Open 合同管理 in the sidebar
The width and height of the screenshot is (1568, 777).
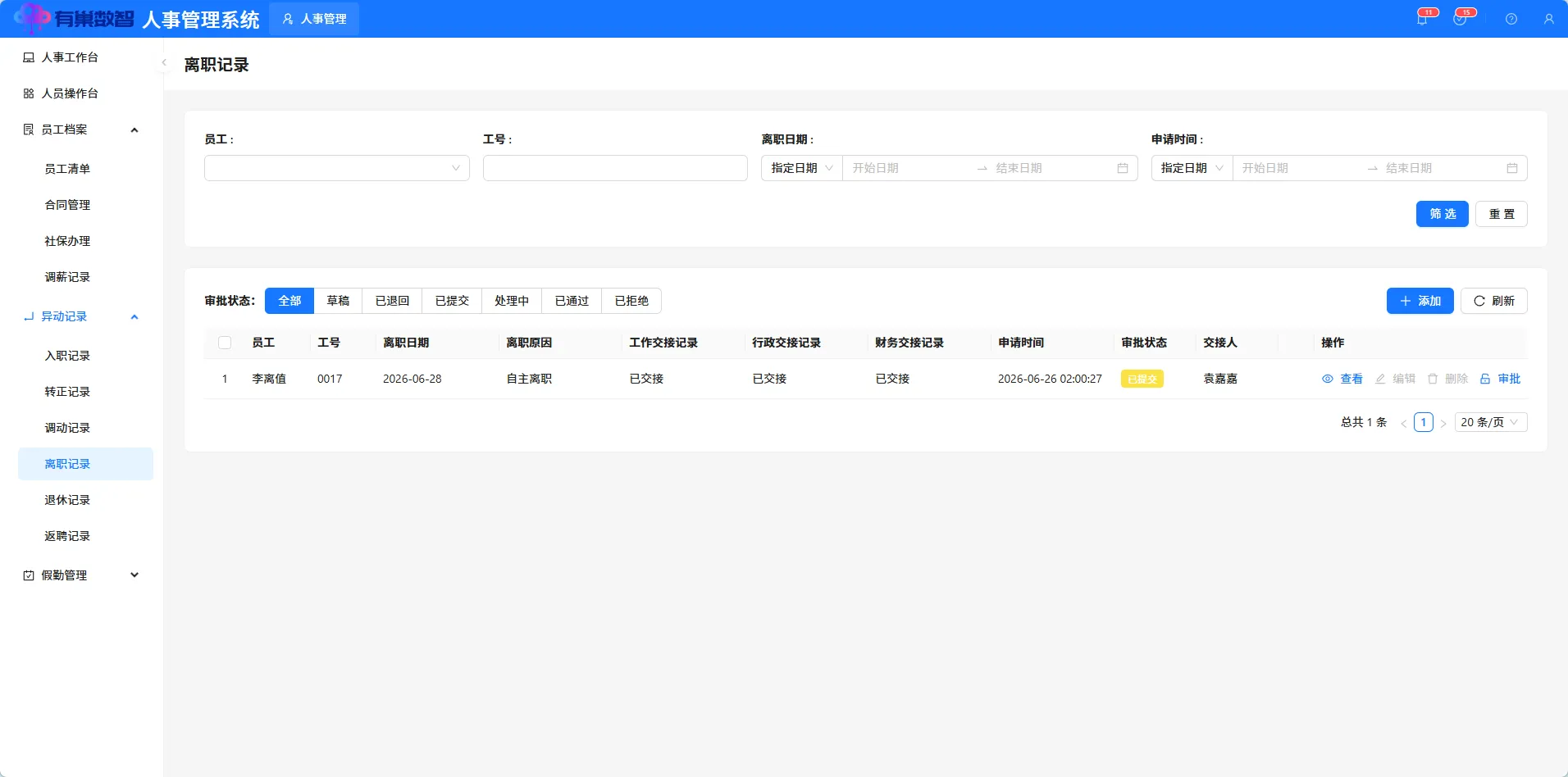coord(85,205)
